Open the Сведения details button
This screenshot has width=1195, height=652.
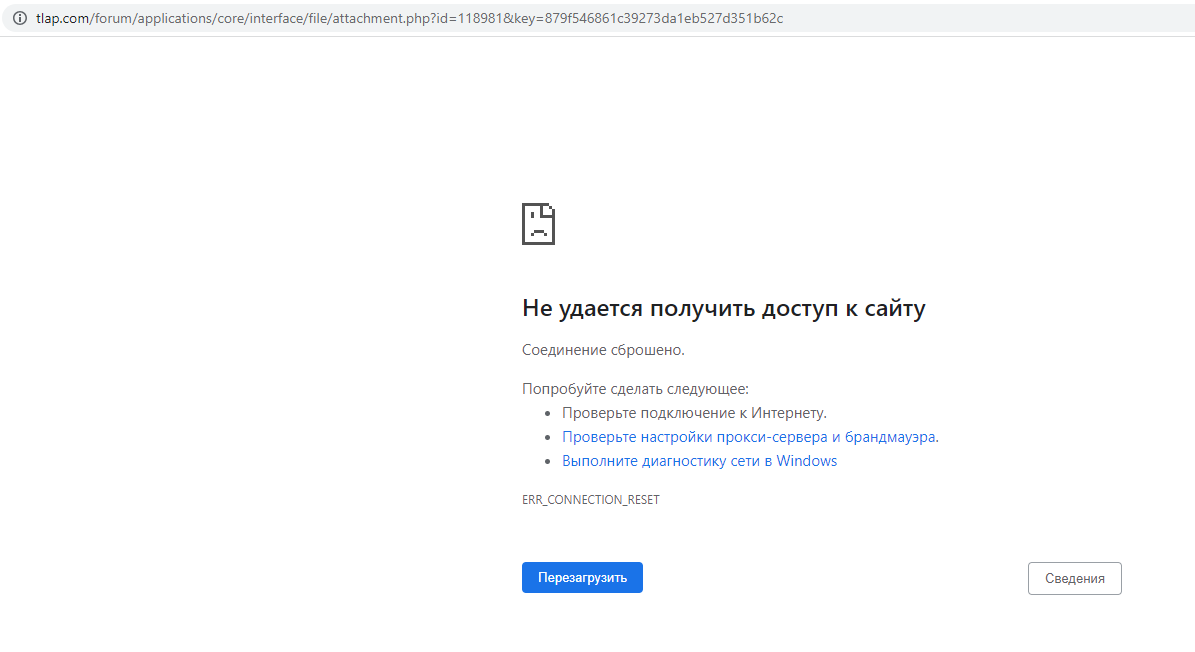click(x=1075, y=578)
